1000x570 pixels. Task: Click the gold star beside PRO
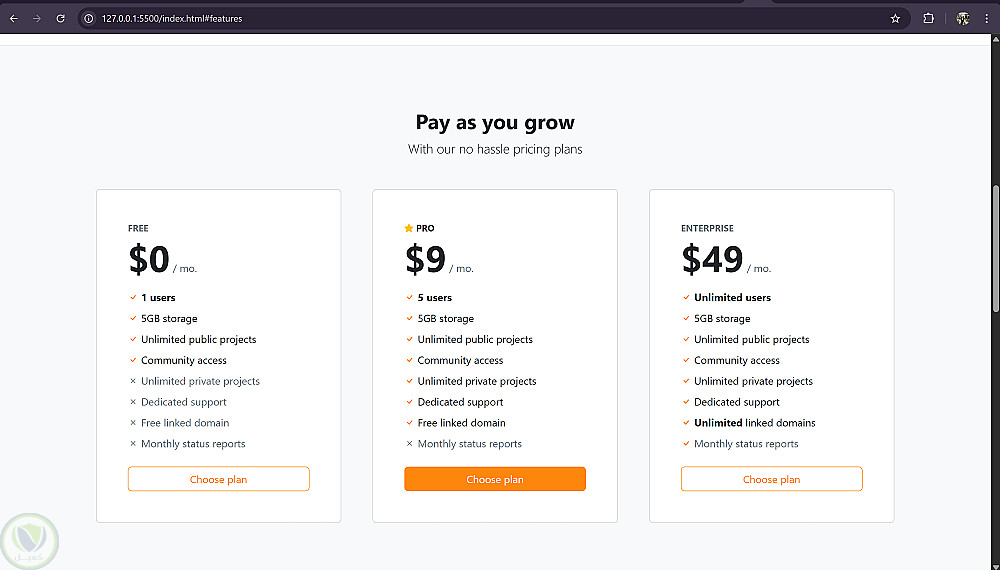pyautogui.click(x=409, y=228)
